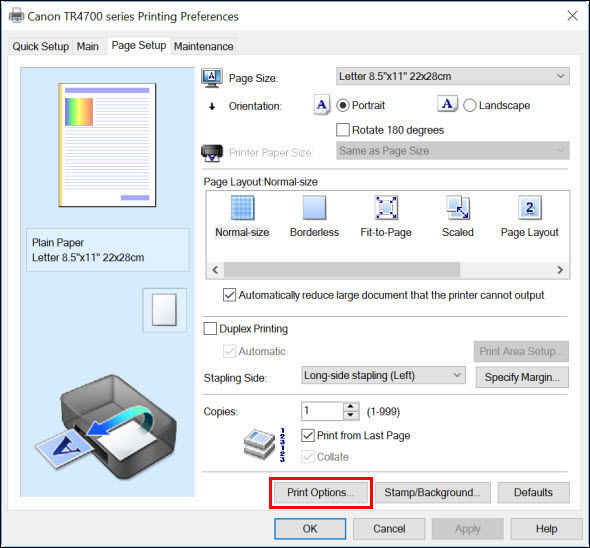Click the Landscape orientation page icon
Viewport: 590px width, 548px height.
447,104
